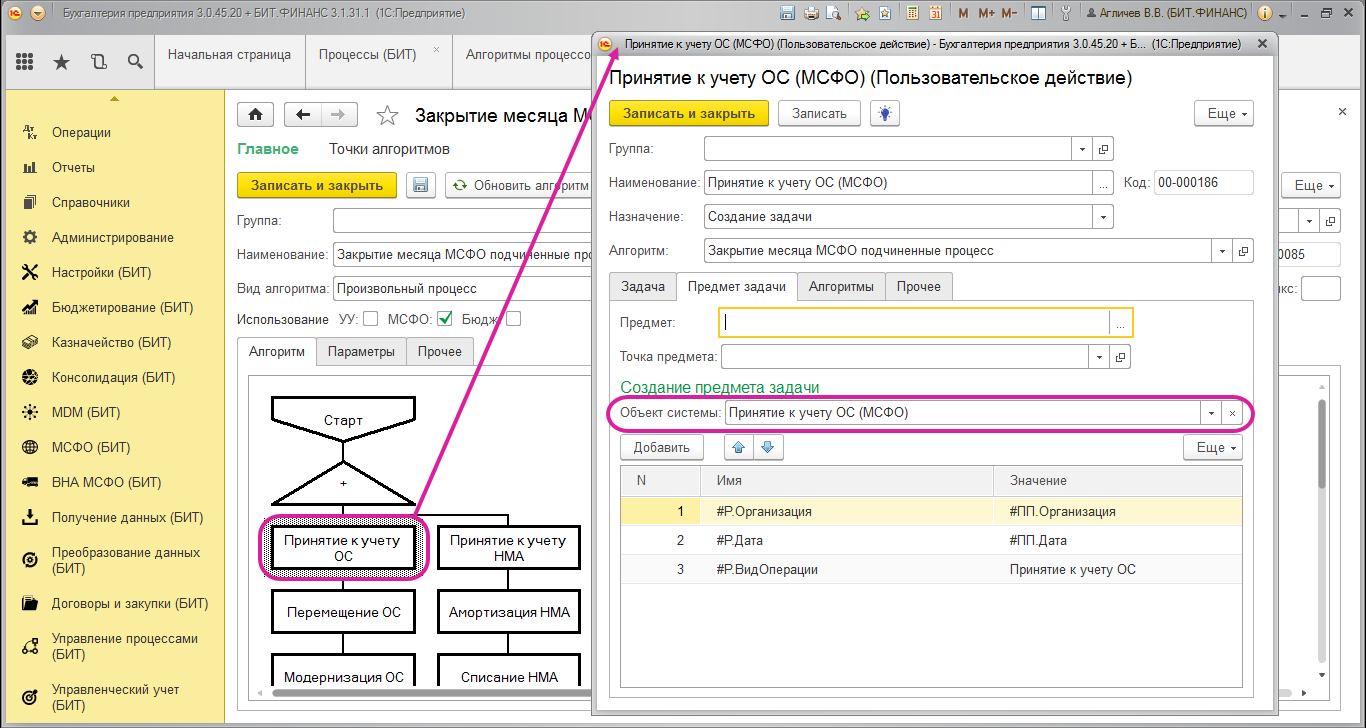Open the history icon in the top panel
Screen dimensions: 1366x728
[x=98, y=62]
